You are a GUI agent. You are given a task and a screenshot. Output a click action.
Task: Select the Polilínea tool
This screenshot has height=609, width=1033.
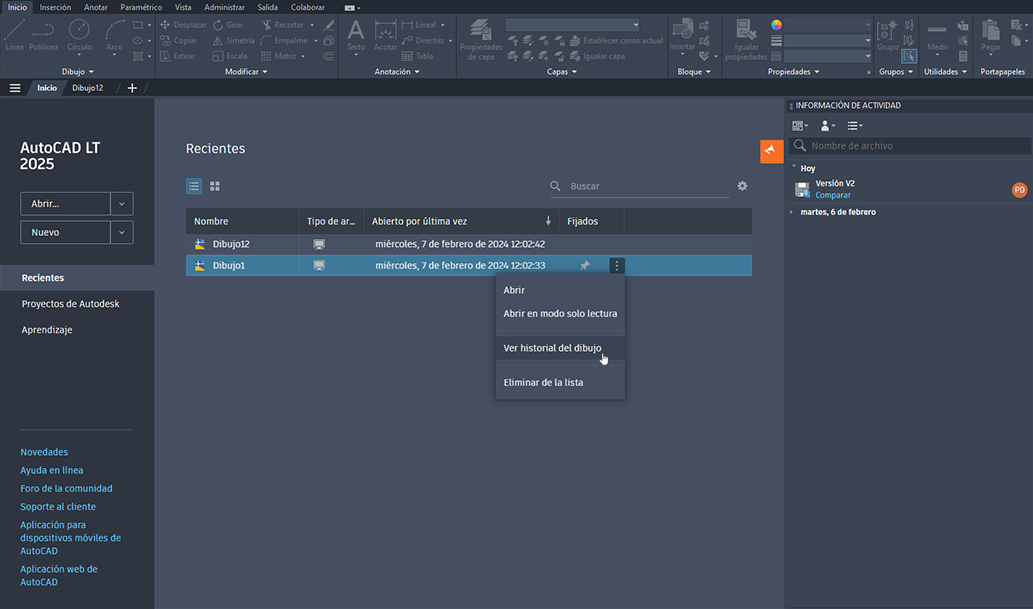[43, 35]
